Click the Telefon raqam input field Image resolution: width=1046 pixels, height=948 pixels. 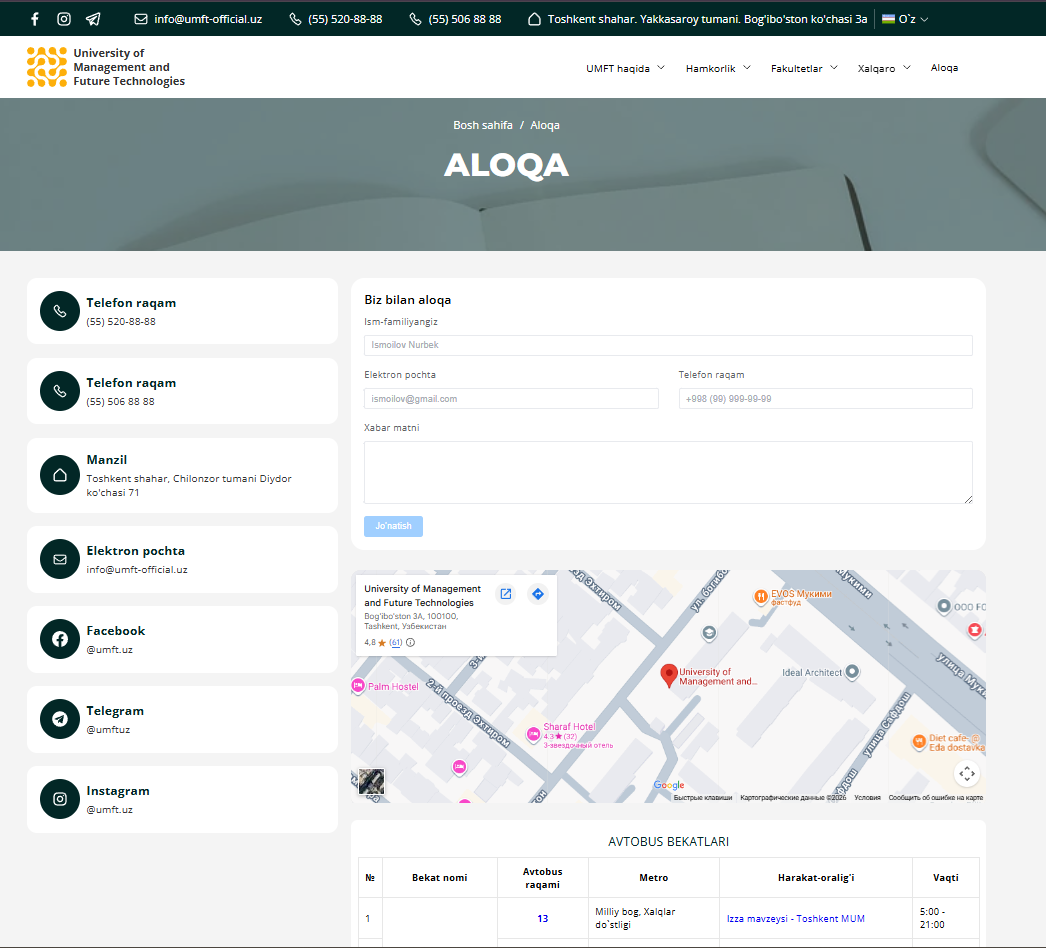[x=825, y=399]
